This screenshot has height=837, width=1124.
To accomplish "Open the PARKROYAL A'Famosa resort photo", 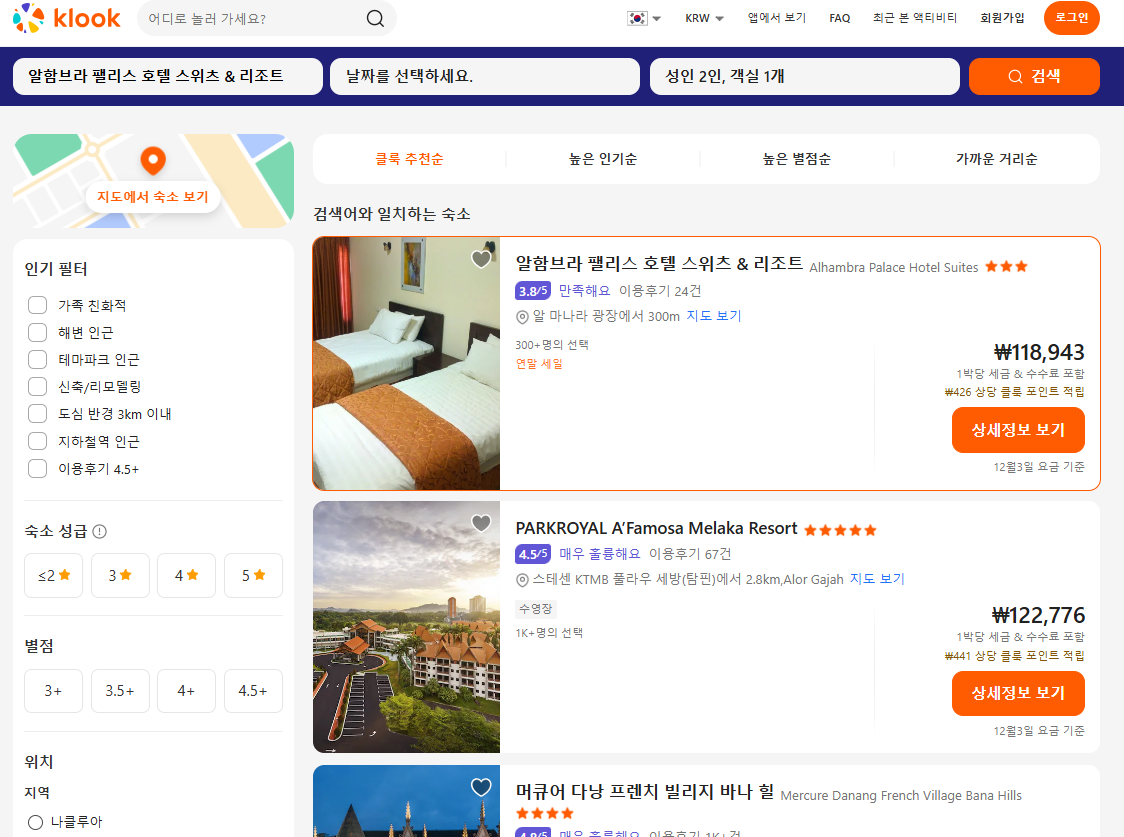I will (x=406, y=627).
